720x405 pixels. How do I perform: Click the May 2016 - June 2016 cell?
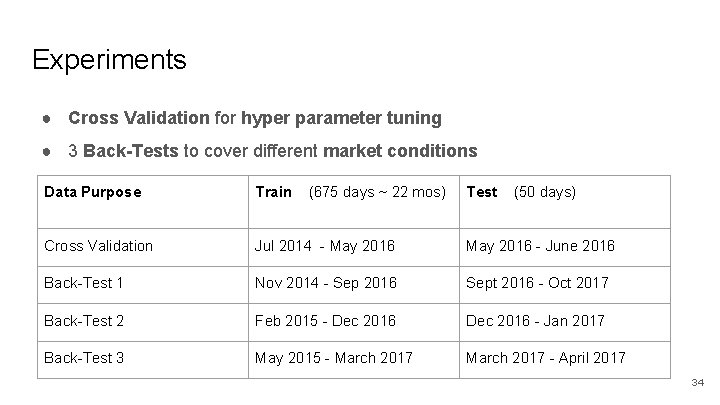coord(565,248)
